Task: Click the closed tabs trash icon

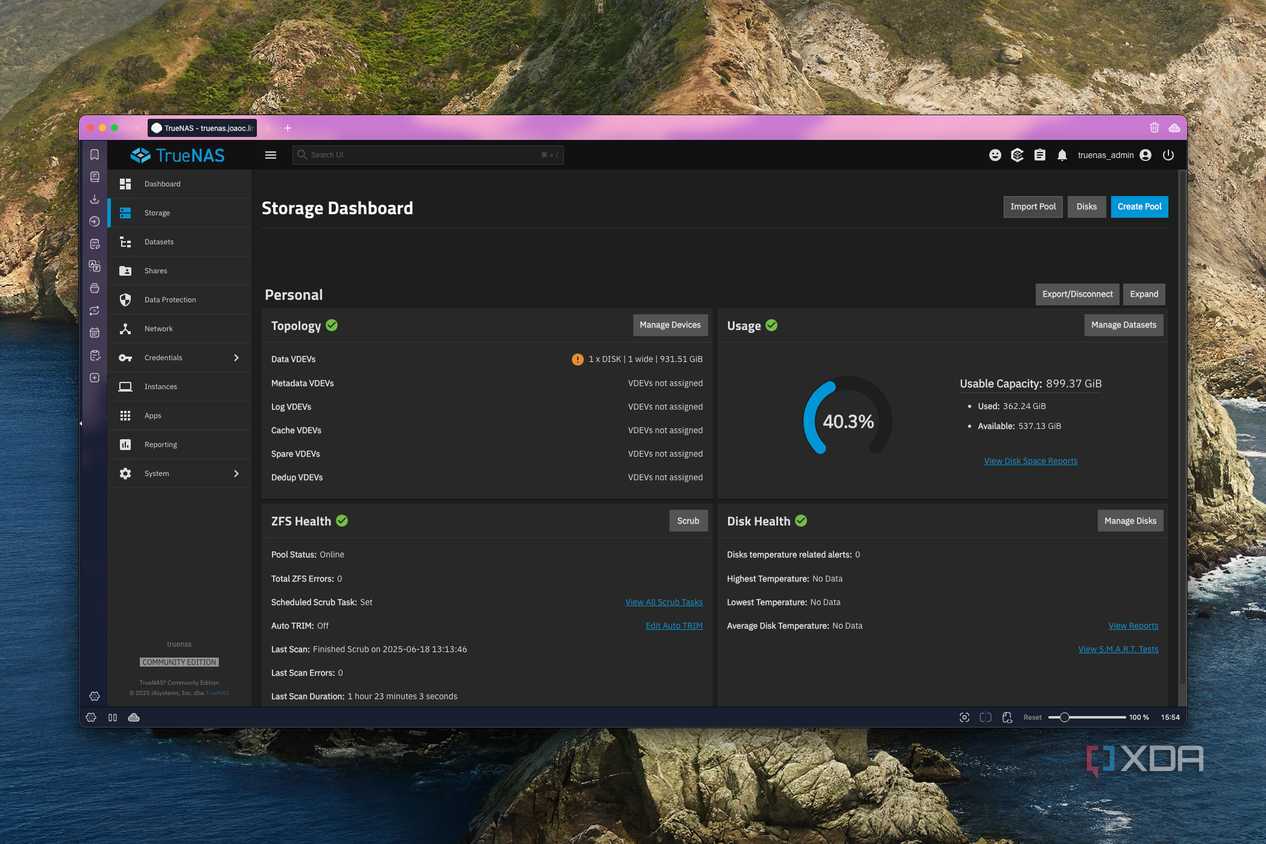Action: click(x=1154, y=128)
